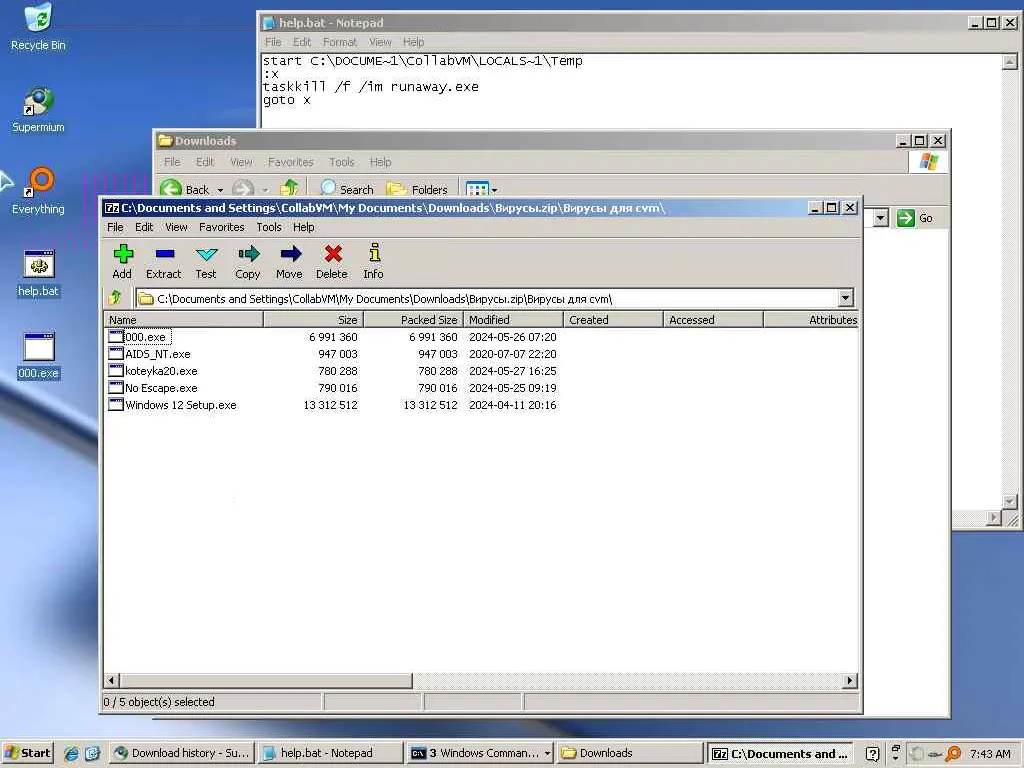1024x768 pixels.
Task: Sort by the Size column header
Action: (x=313, y=319)
